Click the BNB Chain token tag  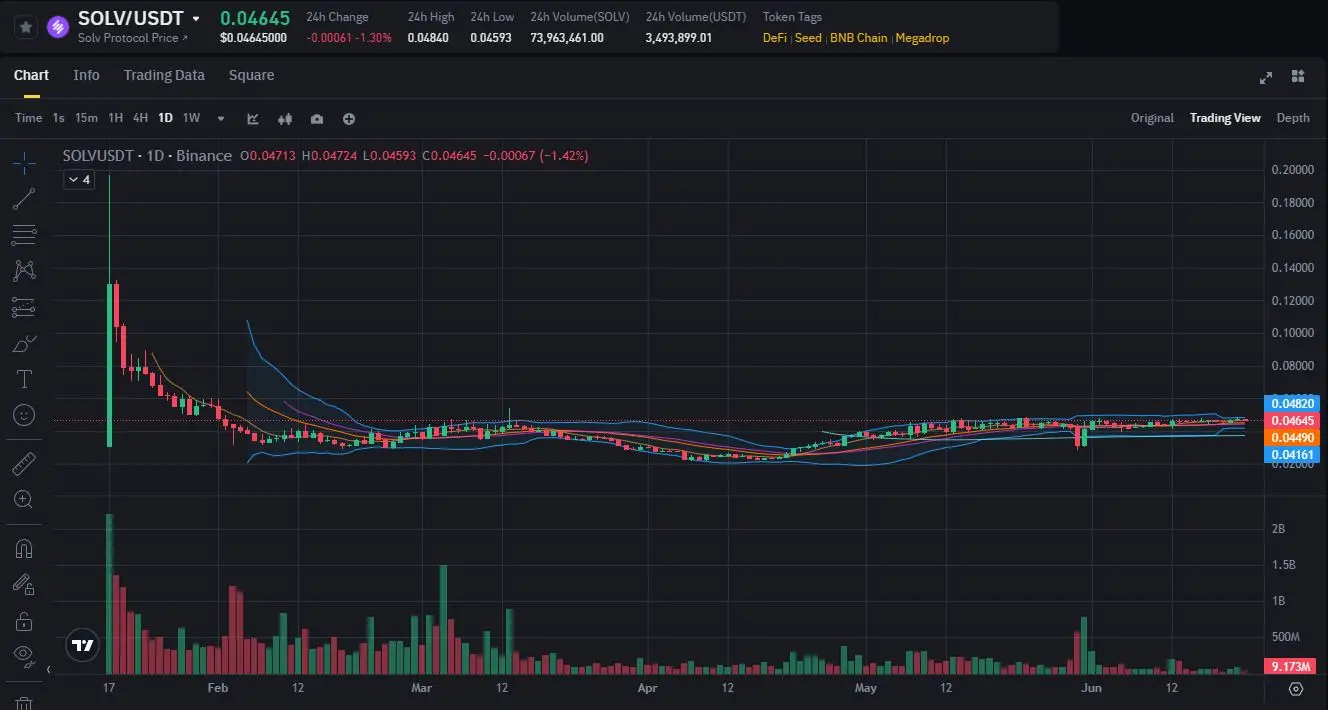click(858, 38)
